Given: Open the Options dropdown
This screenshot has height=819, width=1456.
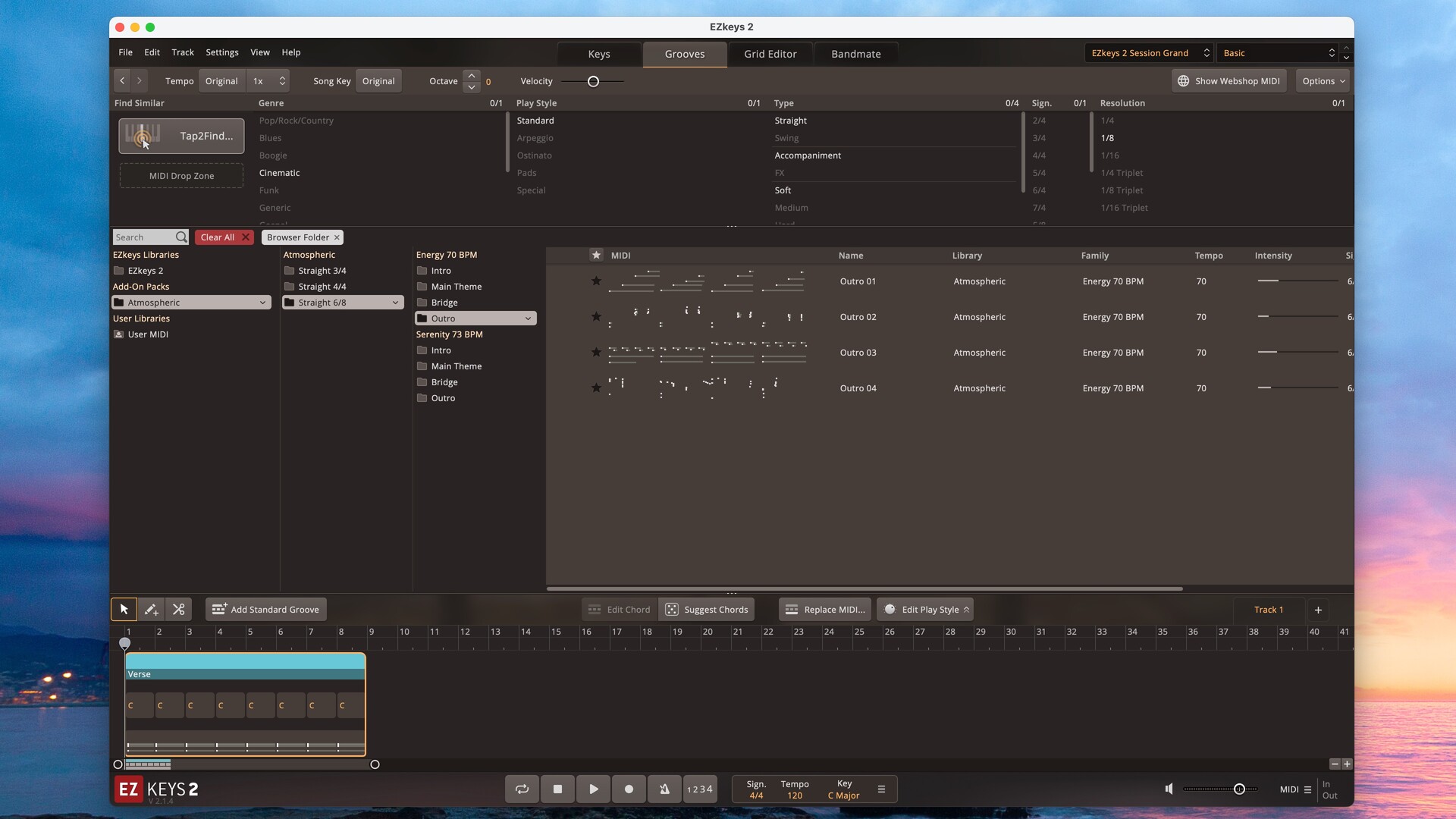Looking at the screenshot, I should click(1323, 81).
